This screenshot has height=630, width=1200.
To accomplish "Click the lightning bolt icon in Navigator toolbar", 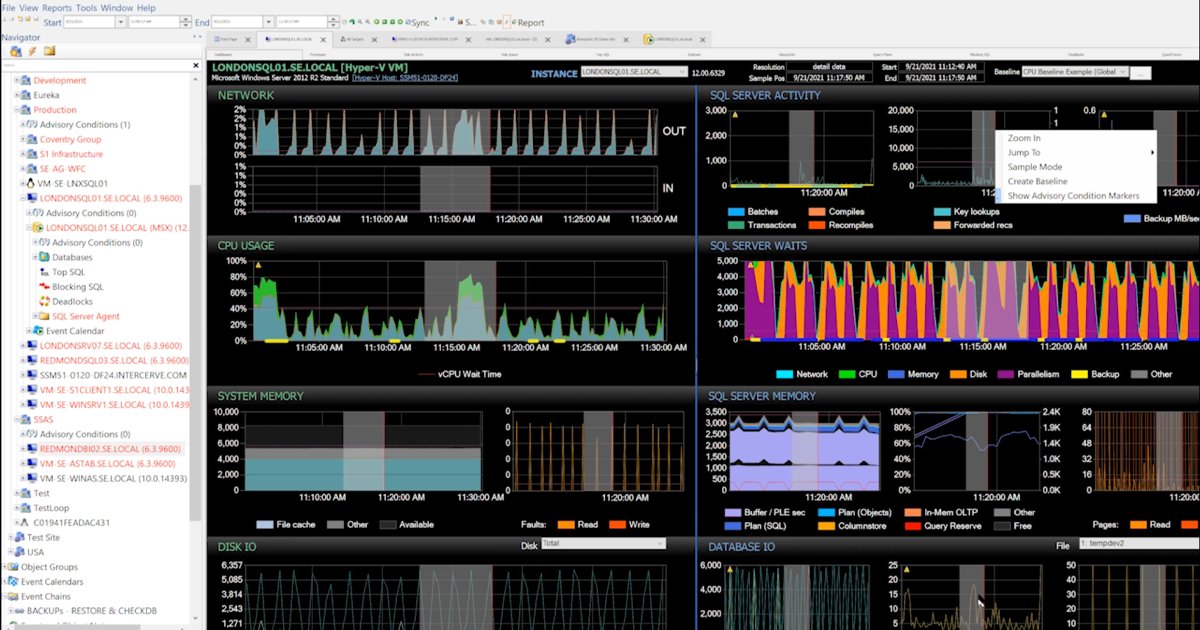I will click(x=32, y=51).
